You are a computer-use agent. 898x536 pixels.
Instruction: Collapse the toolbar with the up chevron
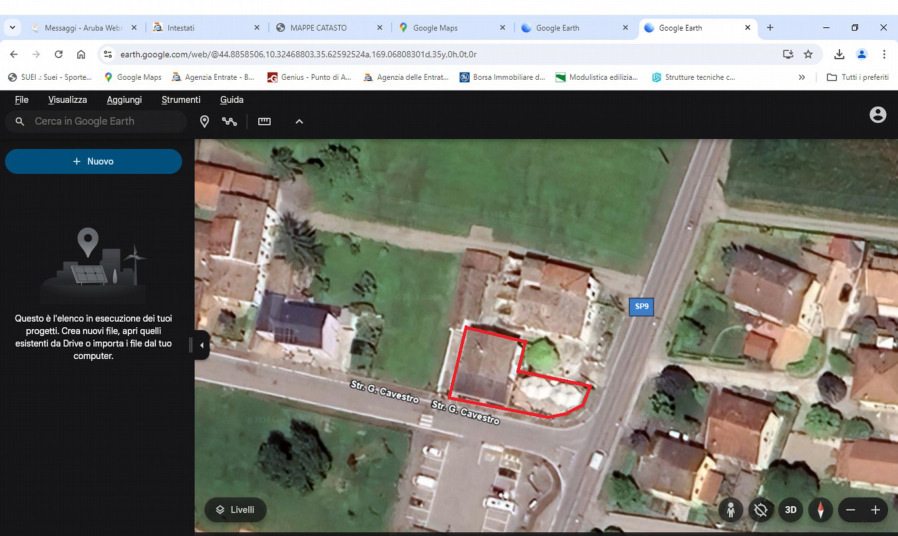(x=297, y=121)
